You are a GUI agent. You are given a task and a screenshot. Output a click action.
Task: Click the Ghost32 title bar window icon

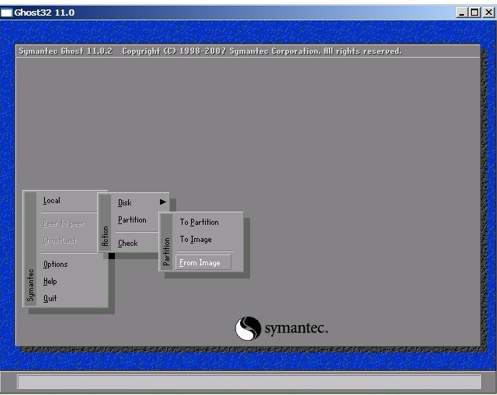click(x=6, y=13)
